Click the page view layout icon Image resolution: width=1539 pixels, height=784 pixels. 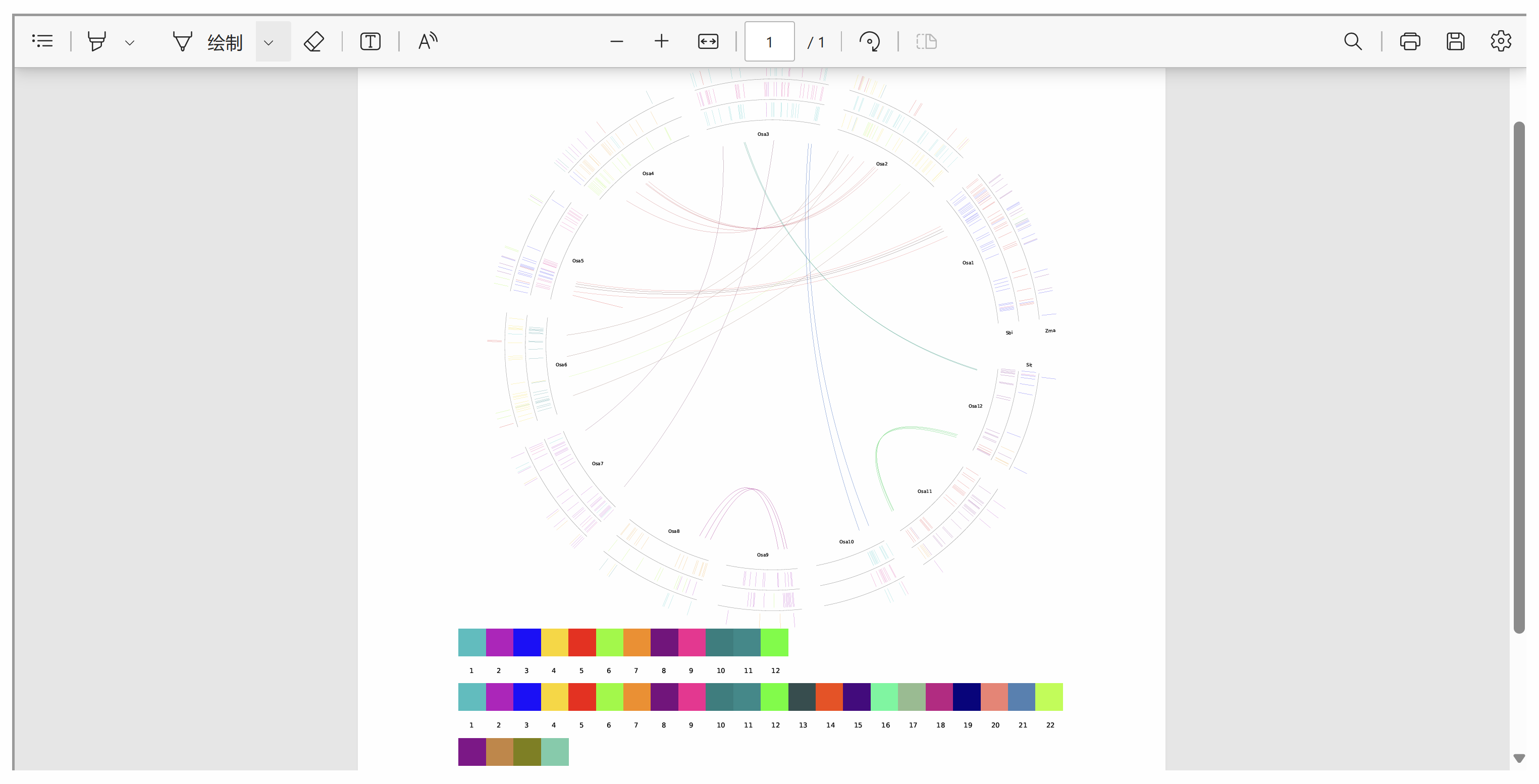click(x=927, y=41)
